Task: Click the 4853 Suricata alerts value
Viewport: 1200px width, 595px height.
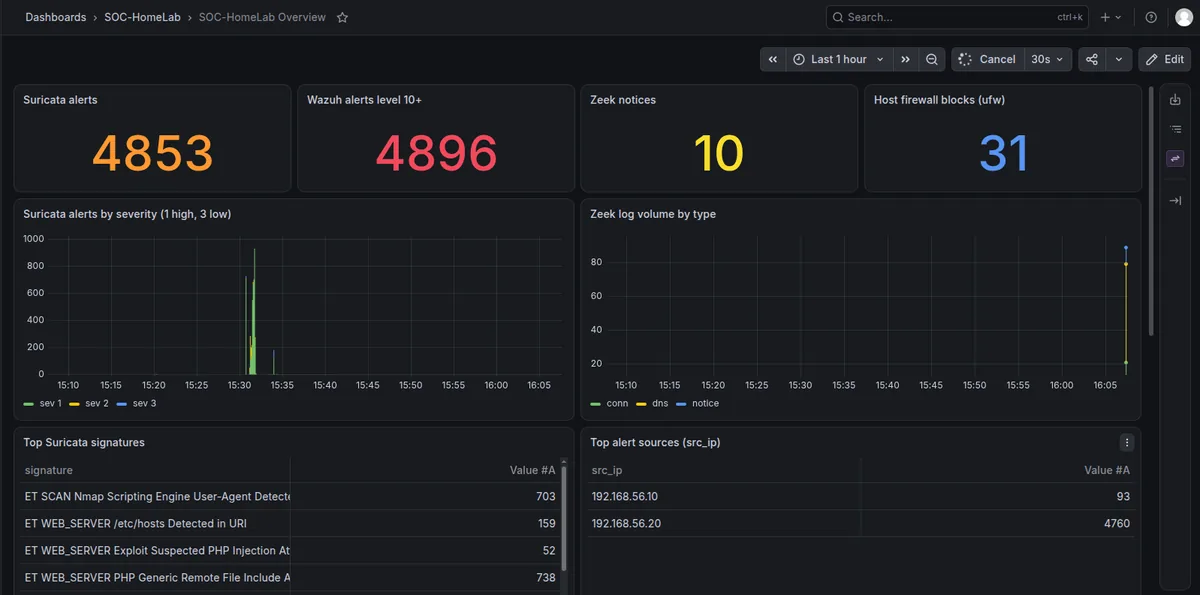Action: 153,153
